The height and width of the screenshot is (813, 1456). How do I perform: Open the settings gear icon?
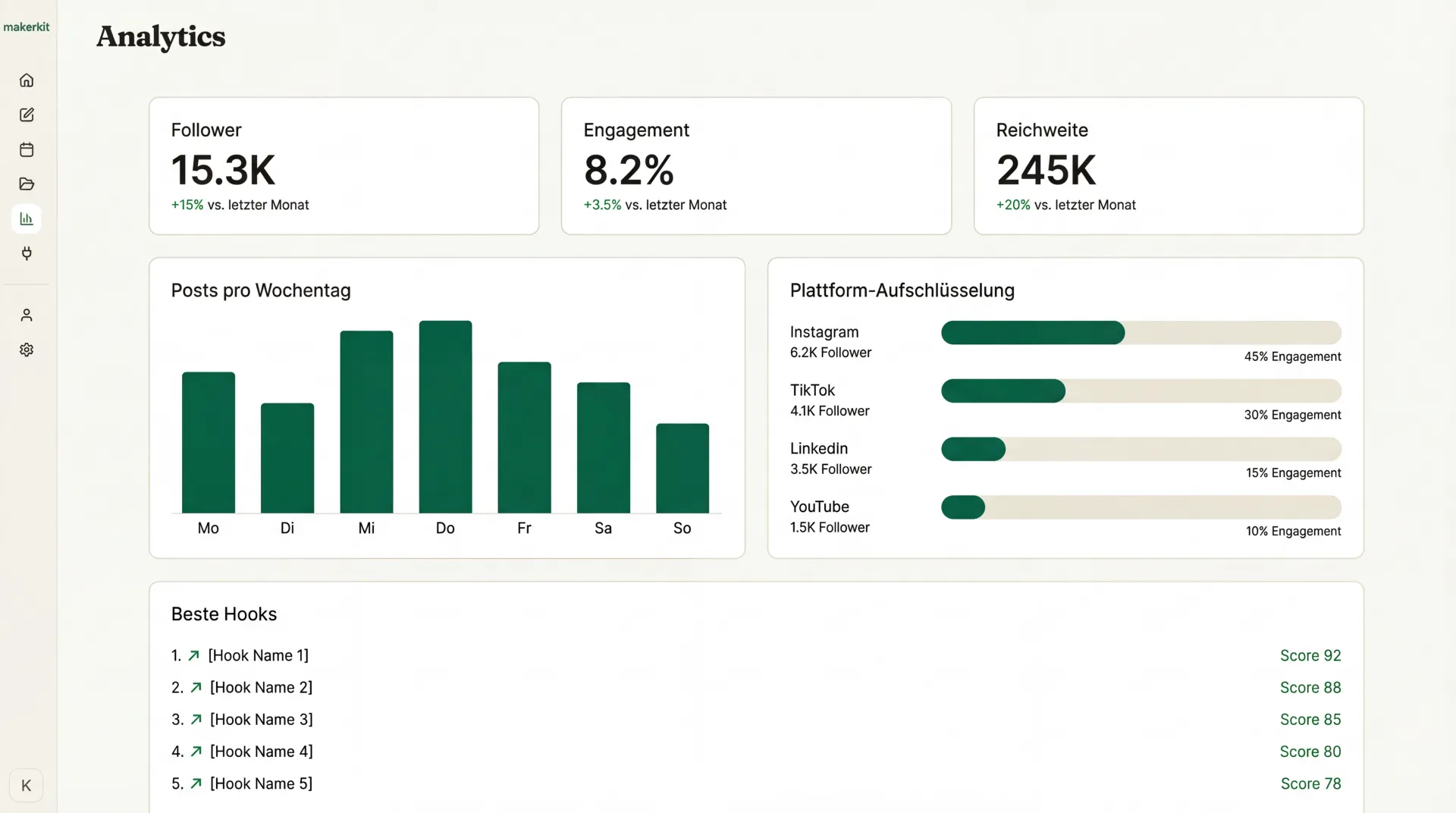coord(27,350)
